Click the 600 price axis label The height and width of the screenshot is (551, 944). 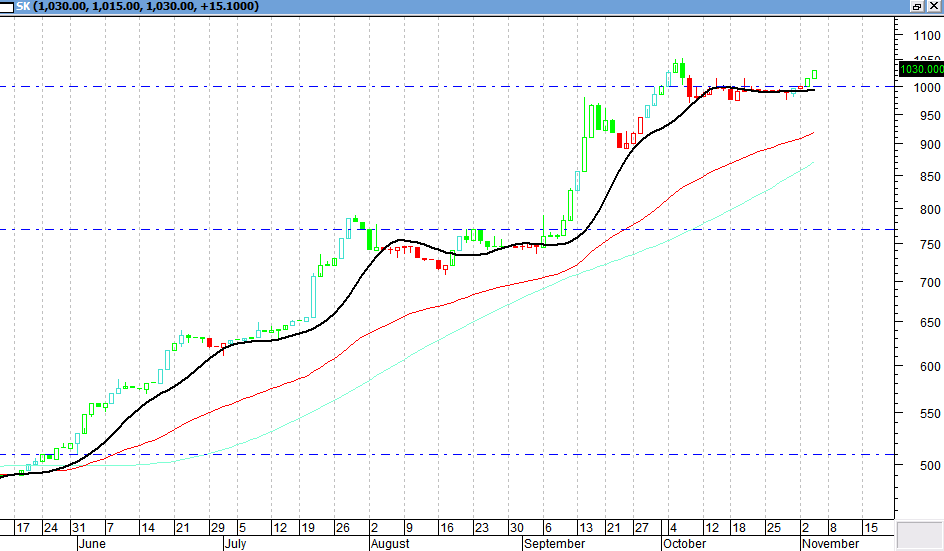[930, 367]
